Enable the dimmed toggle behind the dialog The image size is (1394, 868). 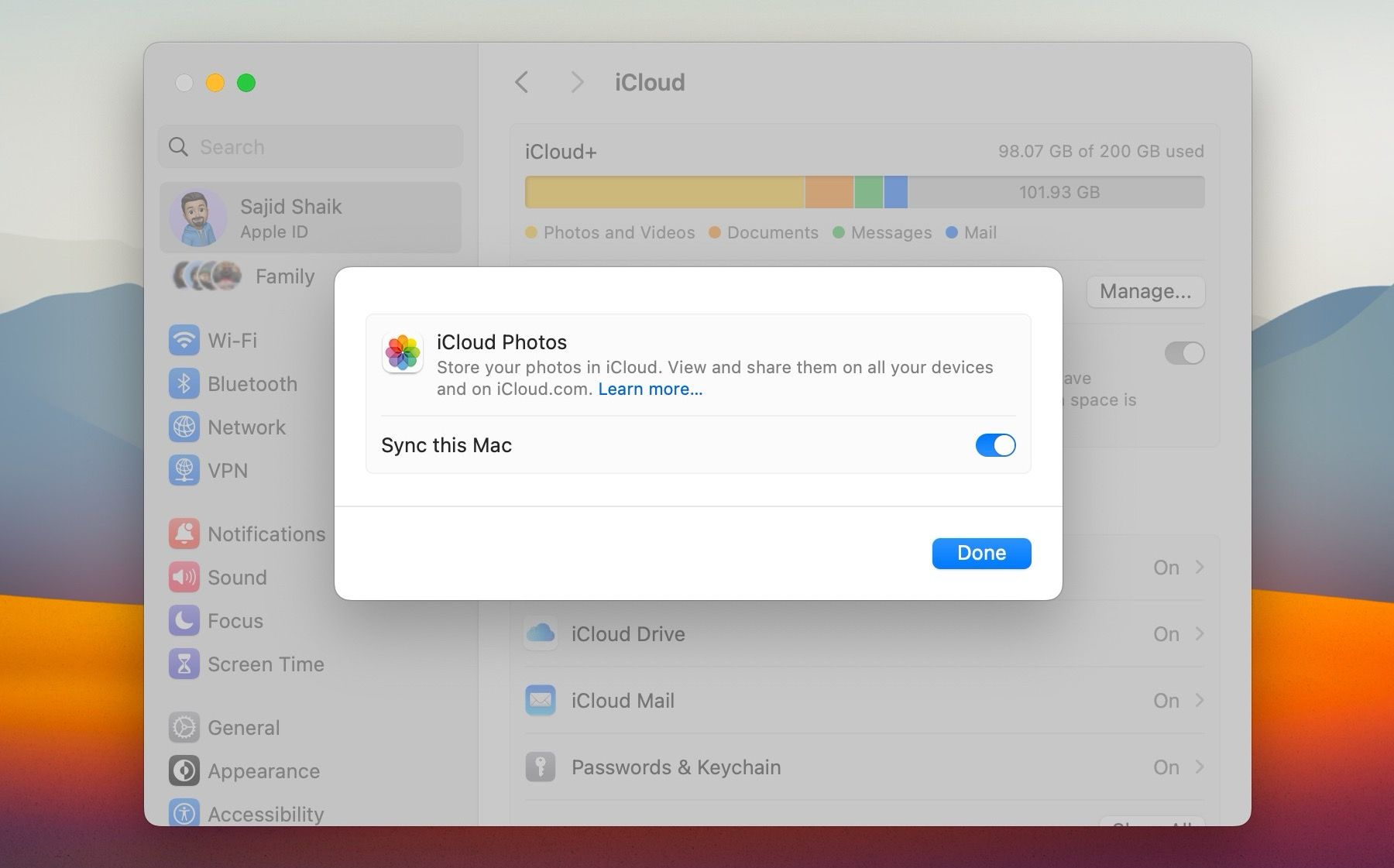(x=1184, y=353)
